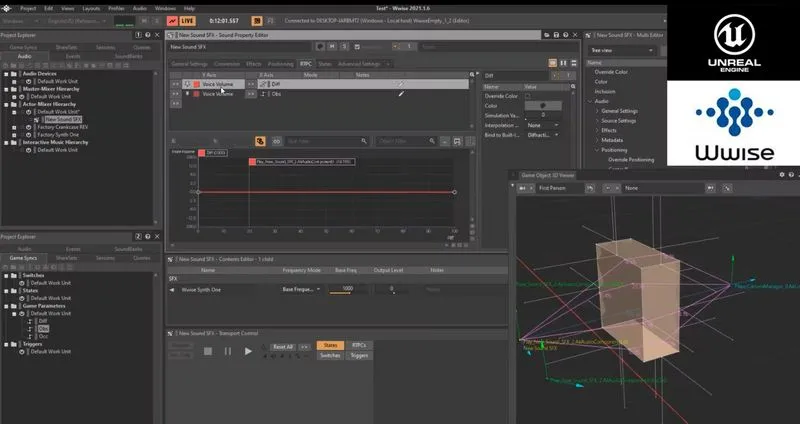Add a tab with the + button after Advanced Settings

pyautogui.click(x=388, y=64)
